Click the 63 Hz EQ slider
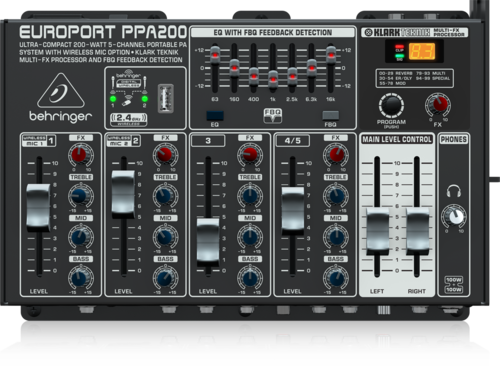This screenshot has width=500, height=366. [x=215, y=55]
